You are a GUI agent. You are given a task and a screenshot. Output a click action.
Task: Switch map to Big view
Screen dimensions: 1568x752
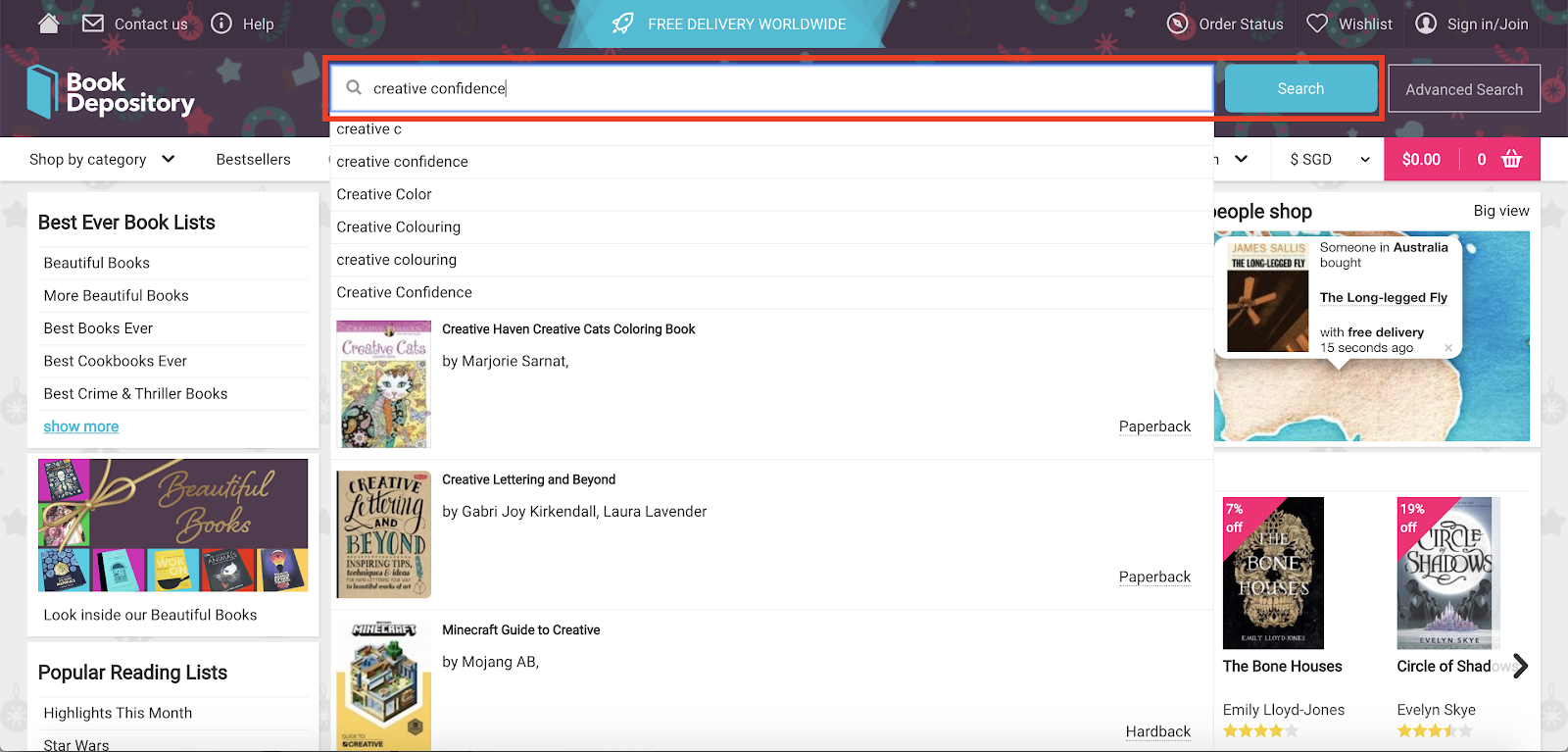(x=1500, y=211)
